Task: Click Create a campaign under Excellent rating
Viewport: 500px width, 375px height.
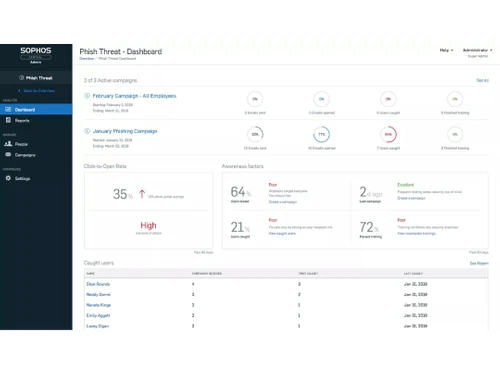Action: (x=411, y=198)
